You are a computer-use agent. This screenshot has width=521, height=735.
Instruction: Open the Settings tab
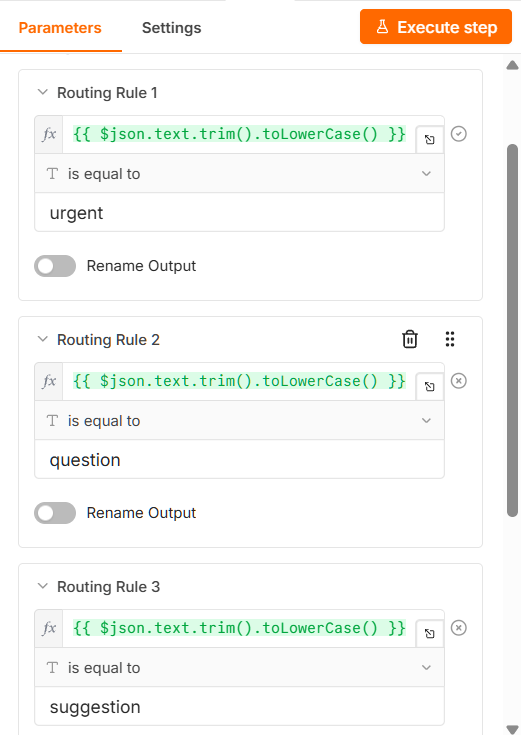click(172, 28)
